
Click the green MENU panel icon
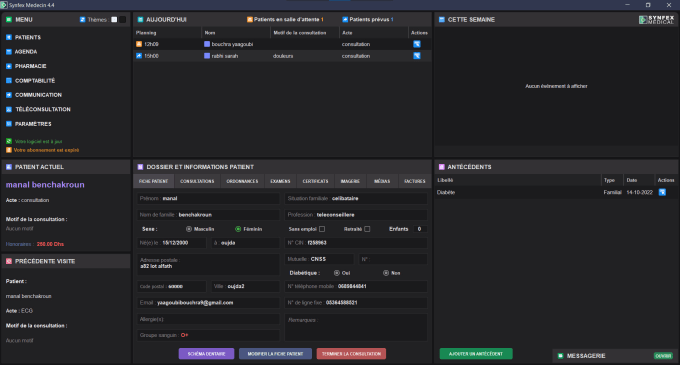9,20
